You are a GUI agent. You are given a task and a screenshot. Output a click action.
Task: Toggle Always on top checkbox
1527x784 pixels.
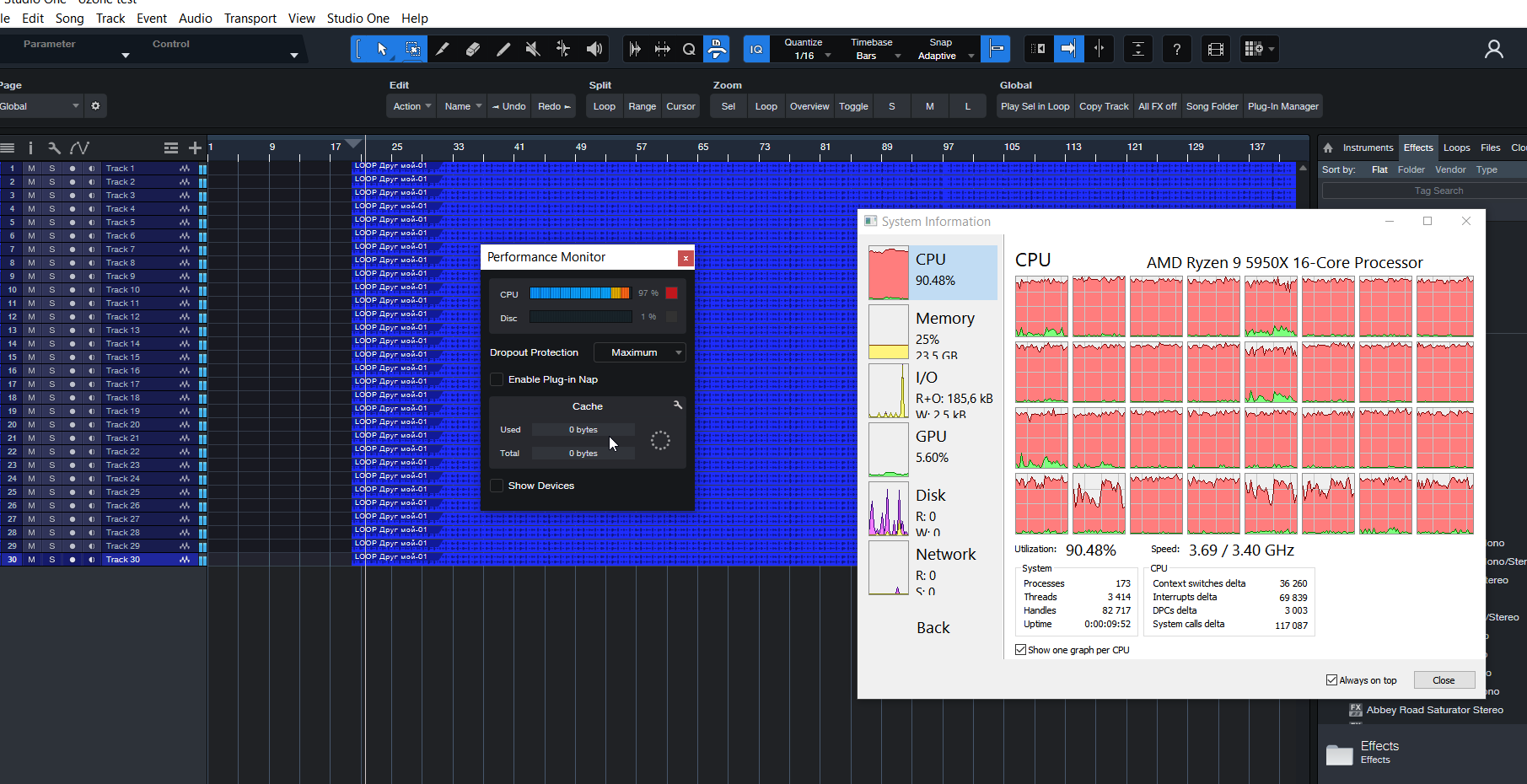[1331, 680]
